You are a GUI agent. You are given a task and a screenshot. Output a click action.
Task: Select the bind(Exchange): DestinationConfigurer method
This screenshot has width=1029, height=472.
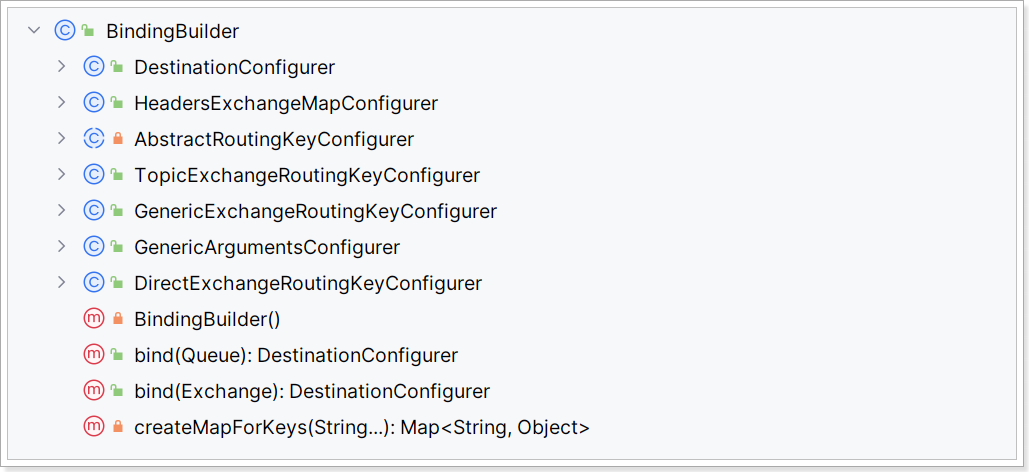[x=312, y=392]
